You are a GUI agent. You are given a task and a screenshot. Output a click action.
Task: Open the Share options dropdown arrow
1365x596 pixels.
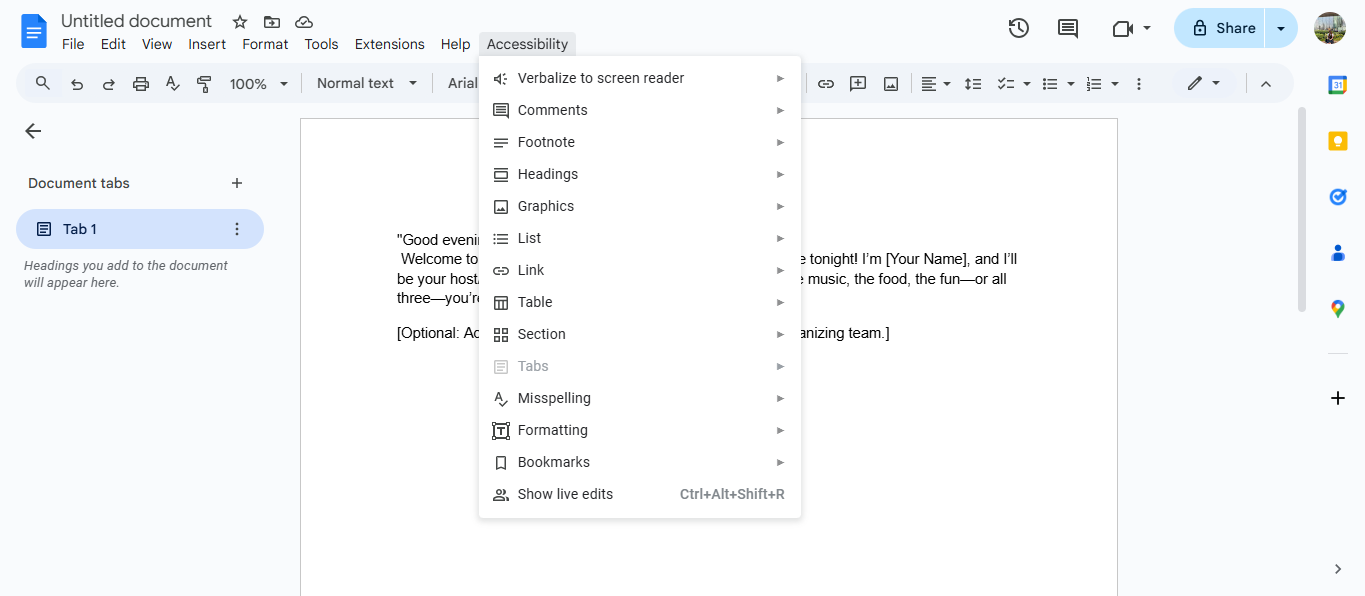point(1281,28)
